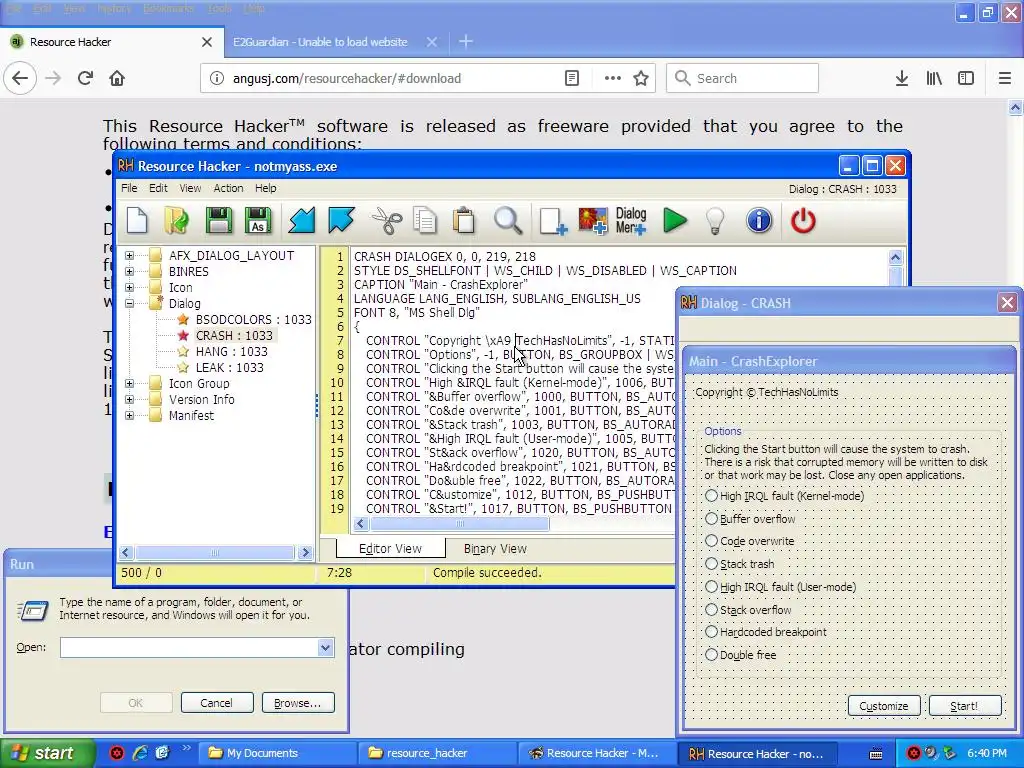1024x768 pixels.
Task: Open the Firefox downloads arrow icon
Action: [x=901, y=78]
